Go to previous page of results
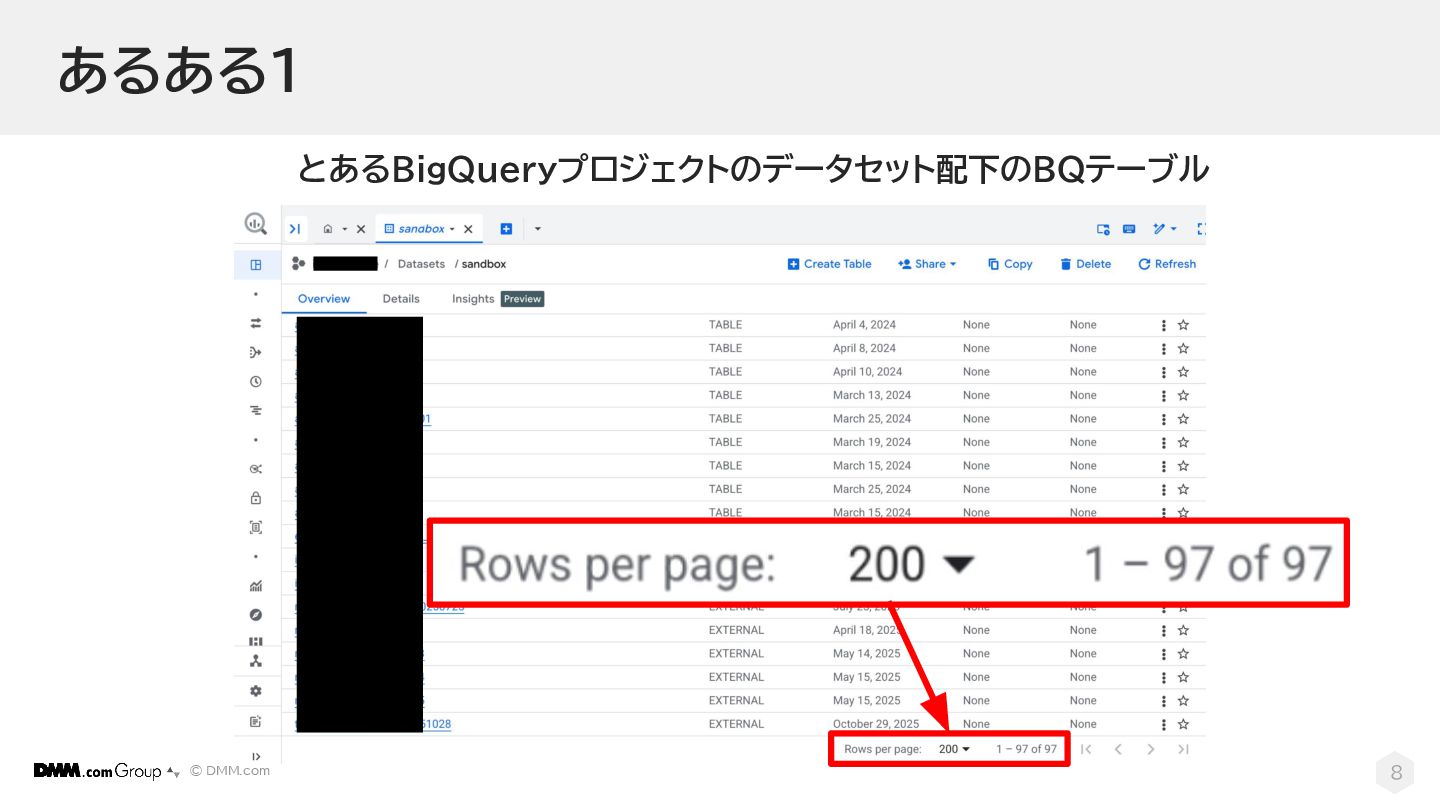The image size is (1440, 810). [1118, 749]
